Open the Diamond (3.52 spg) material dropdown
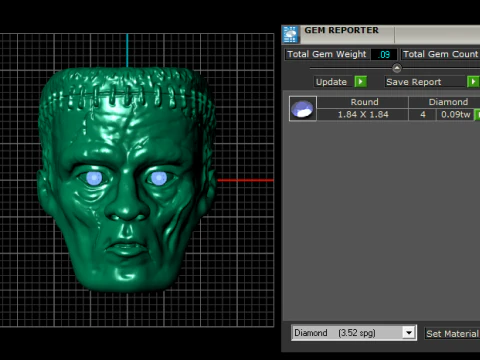 [409, 333]
